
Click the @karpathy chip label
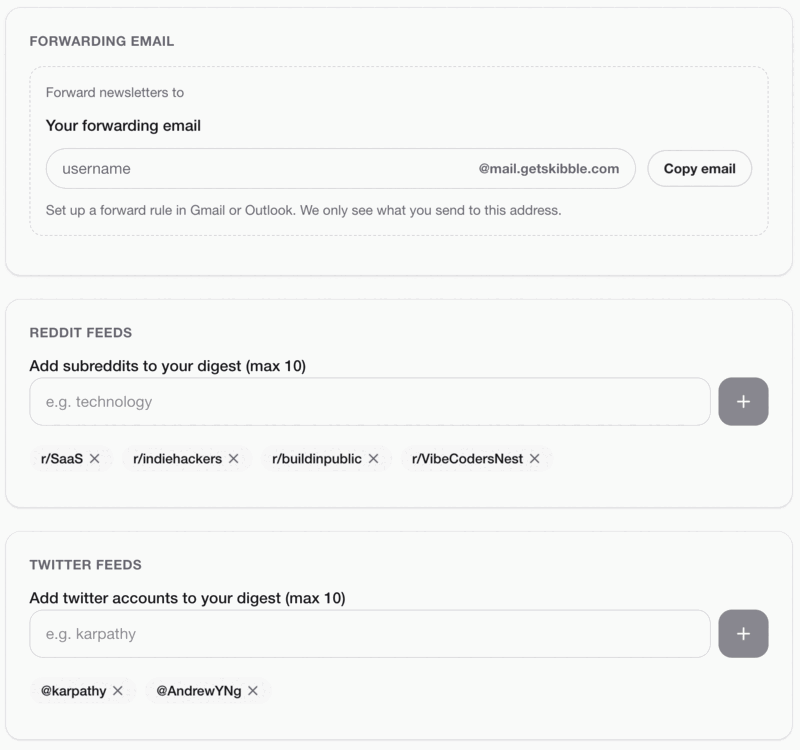[x=74, y=691]
